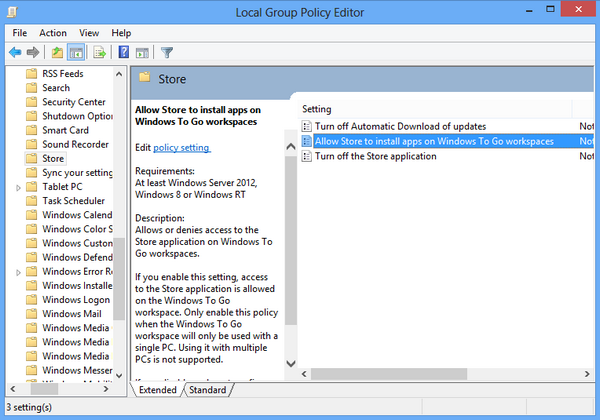This screenshot has width=600, height=420.
Task: Click tree pane horizontal scroll left arrow
Action: (13, 389)
